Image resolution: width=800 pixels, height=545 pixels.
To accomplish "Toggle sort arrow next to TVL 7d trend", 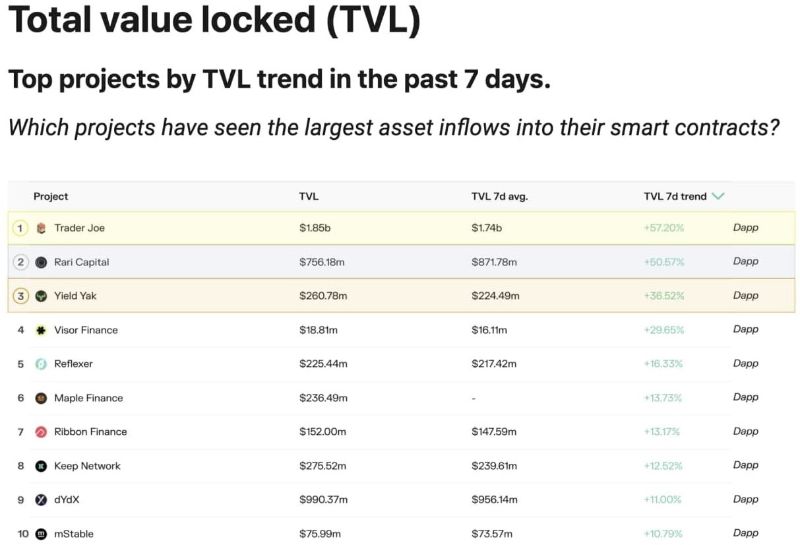I will (718, 197).
